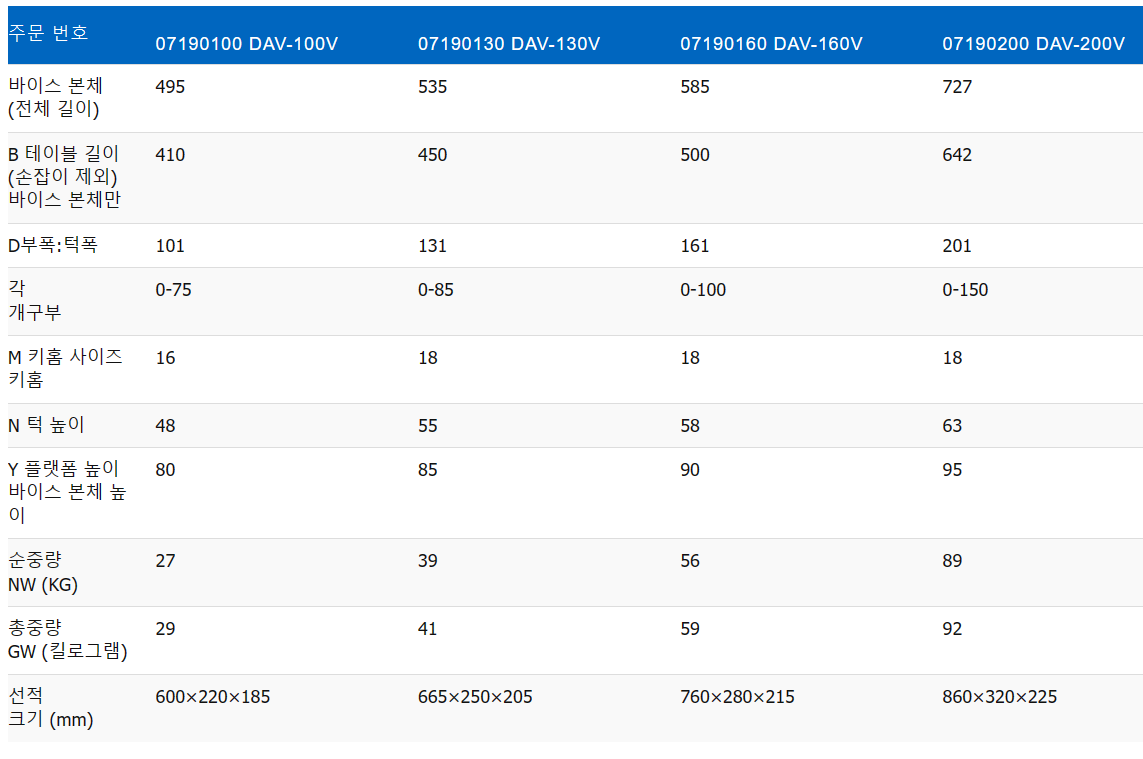Select the N 턱 높이 row label

point(46,426)
